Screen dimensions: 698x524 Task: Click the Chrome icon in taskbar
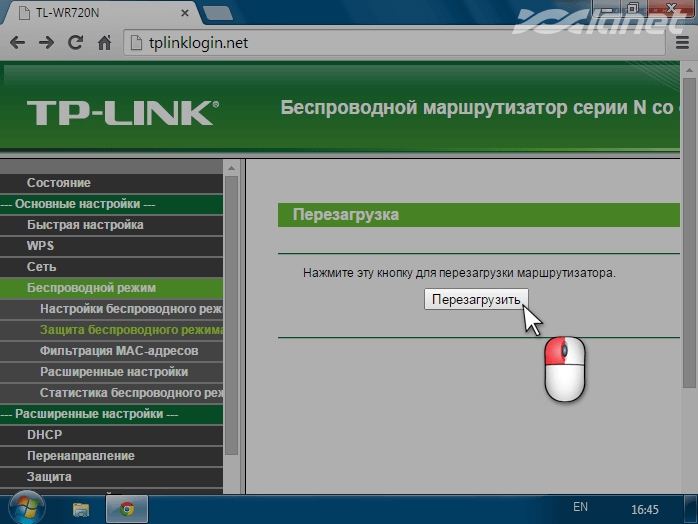point(127,508)
